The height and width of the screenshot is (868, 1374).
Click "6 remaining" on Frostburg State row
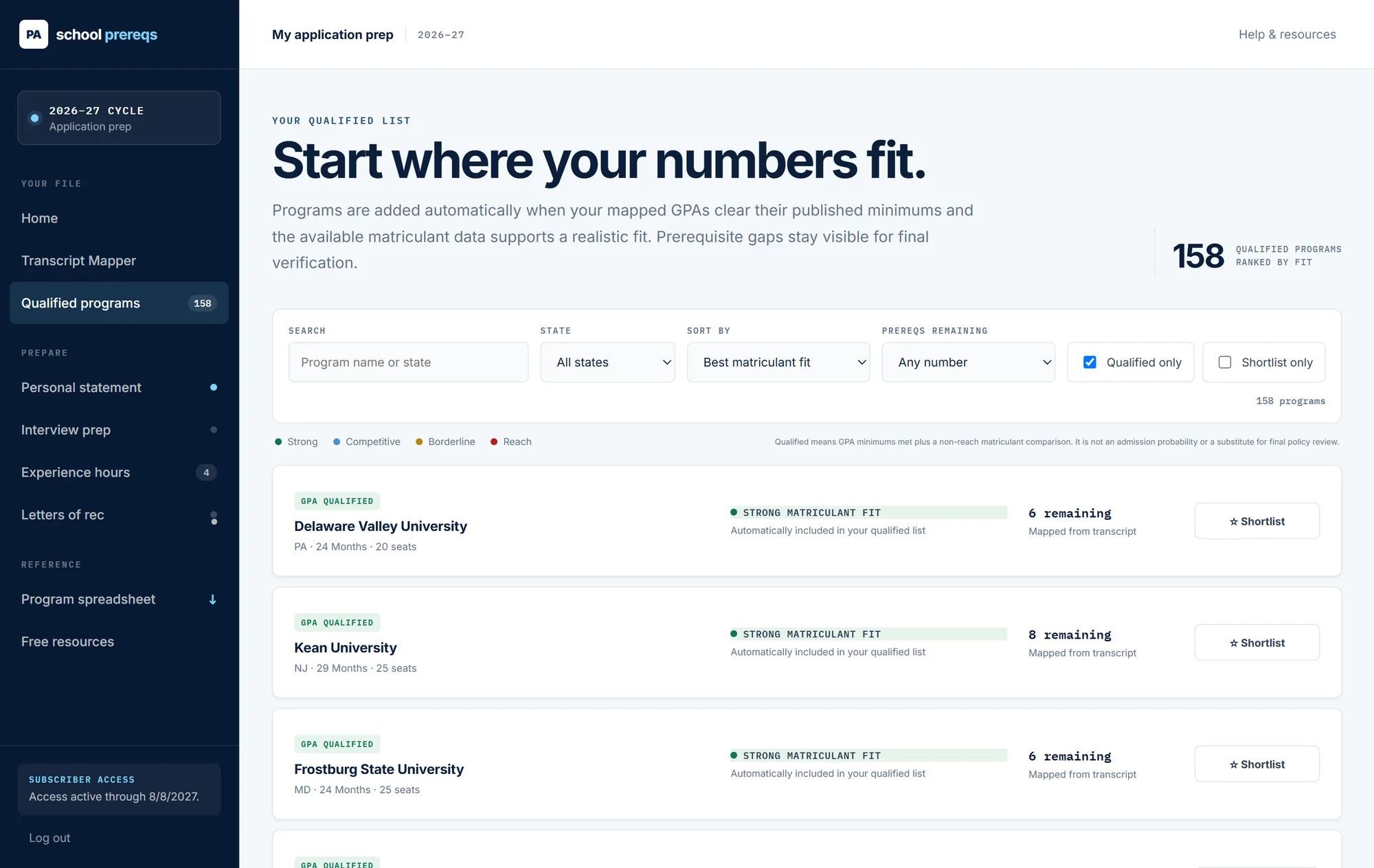1070,756
